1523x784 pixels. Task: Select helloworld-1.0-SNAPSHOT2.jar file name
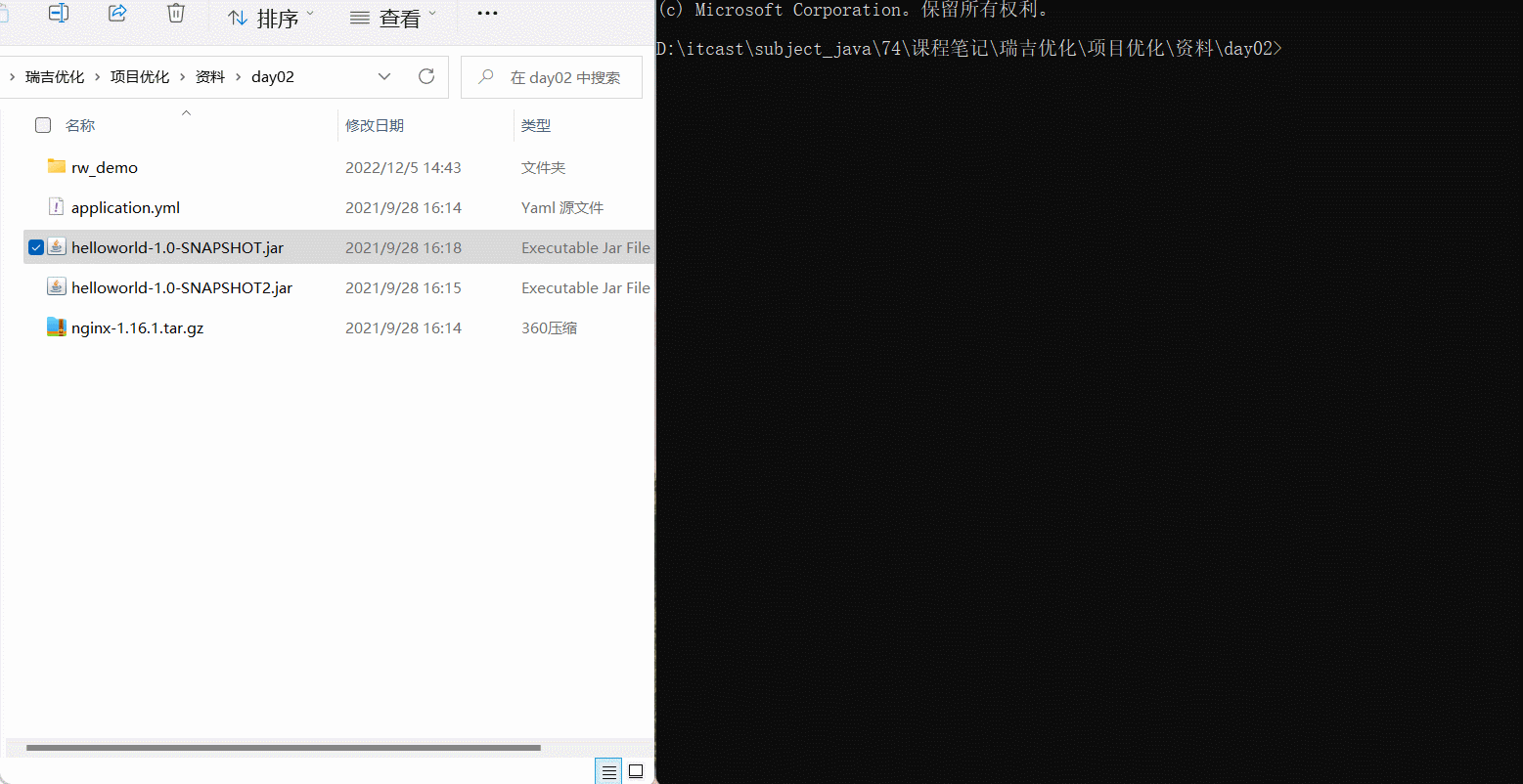[x=182, y=287]
